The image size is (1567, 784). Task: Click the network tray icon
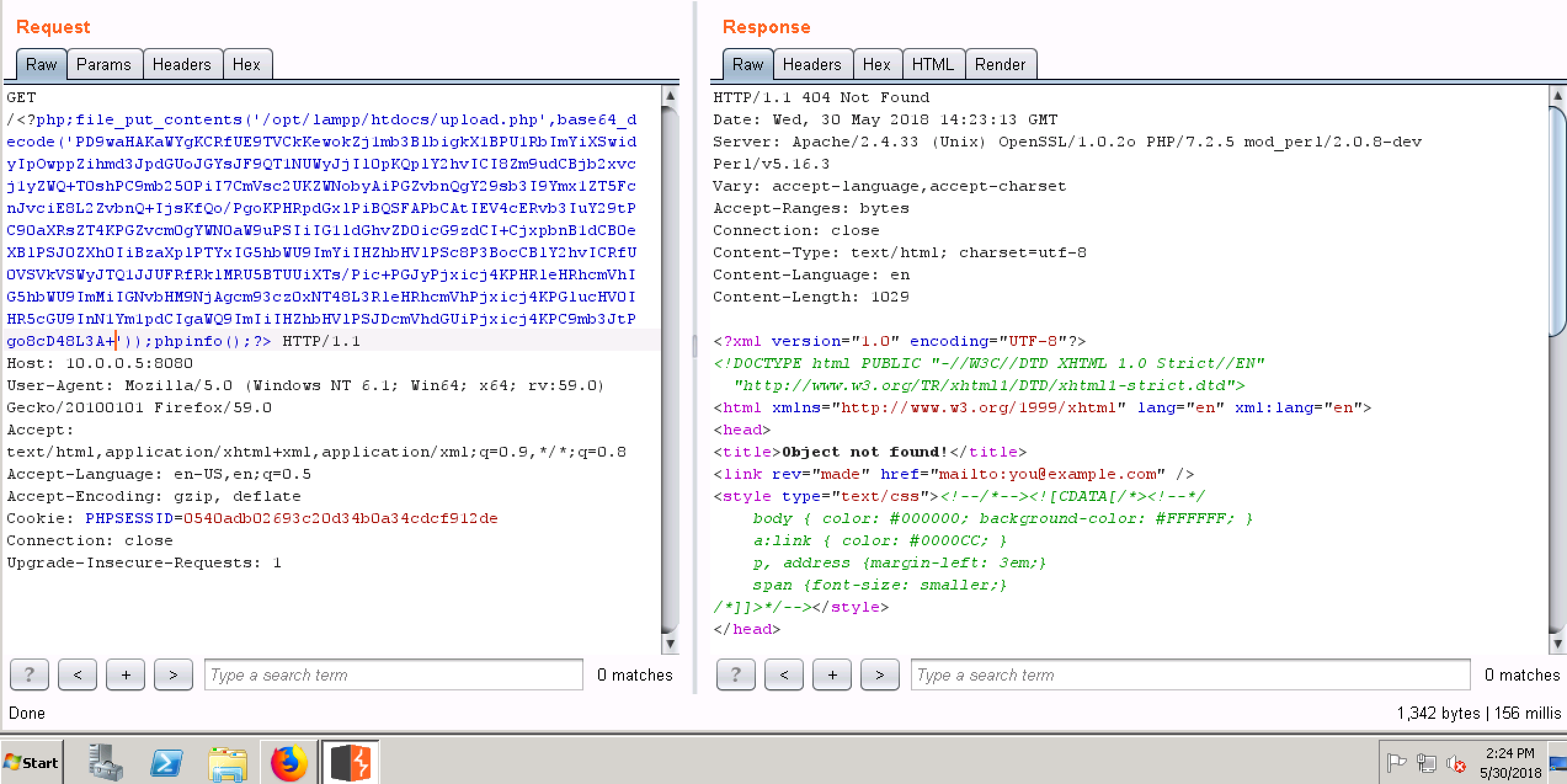coord(1426,763)
